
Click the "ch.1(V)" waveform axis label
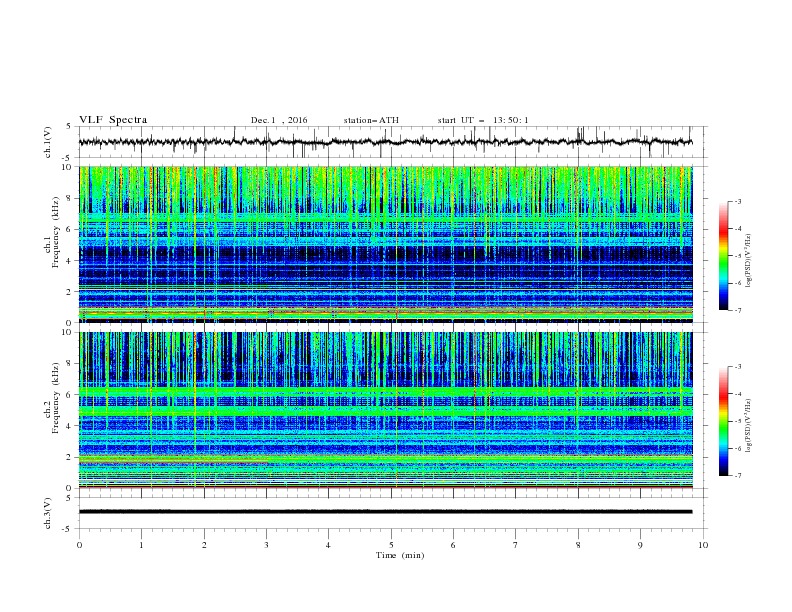(x=48, y=142)
